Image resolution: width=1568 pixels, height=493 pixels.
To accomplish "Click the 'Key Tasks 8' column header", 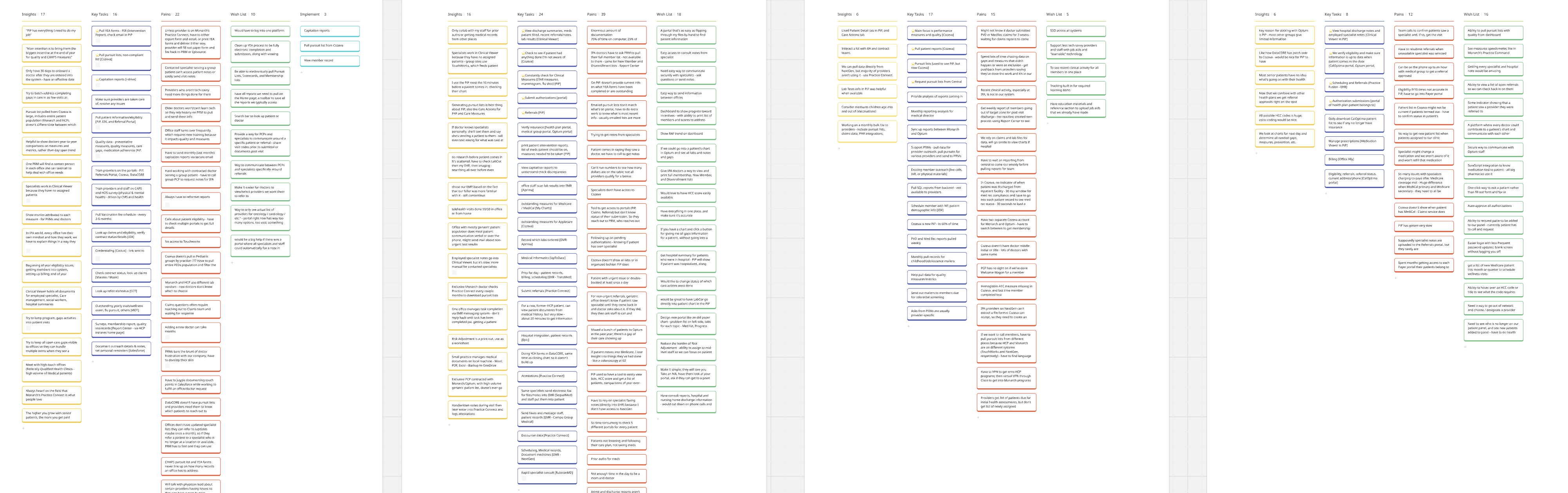I will pyautogui.click(x=1336, y=14).
